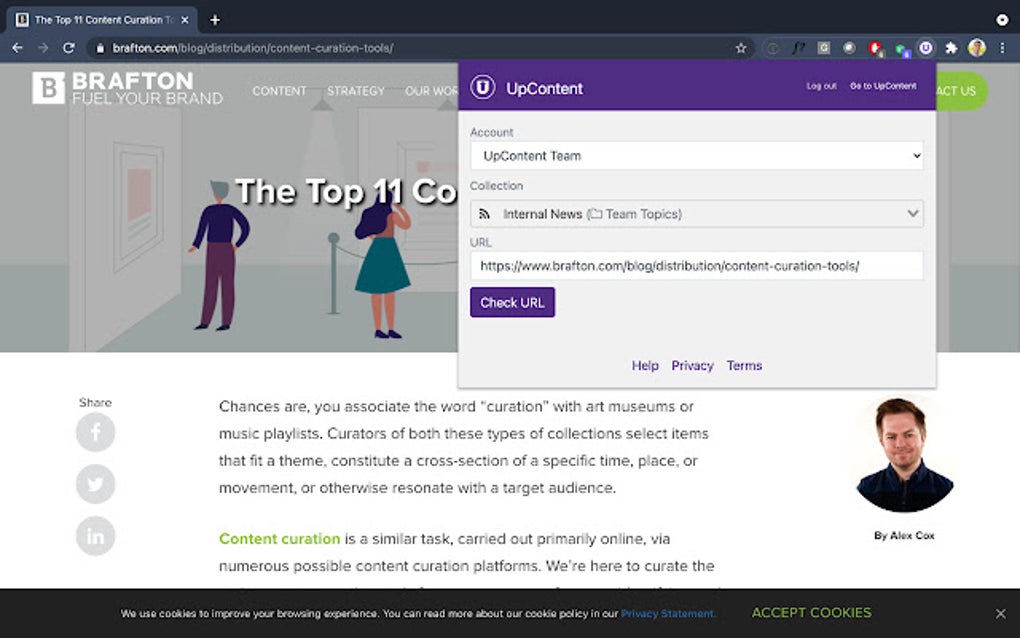The height and width of the screenshot is (638, 1020).
Task: Share the article via the Twitter icon
Action: click(x=95, y=484)
